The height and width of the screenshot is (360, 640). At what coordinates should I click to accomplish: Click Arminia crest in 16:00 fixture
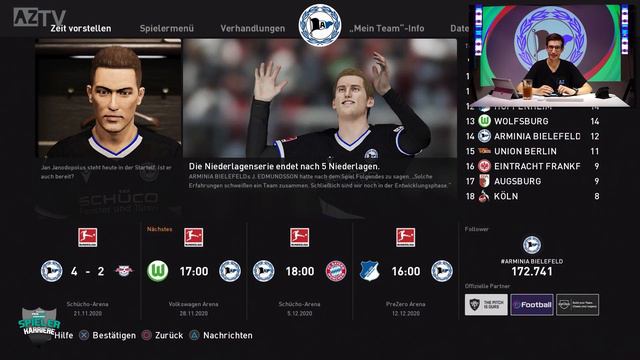[x=442, y=271]
